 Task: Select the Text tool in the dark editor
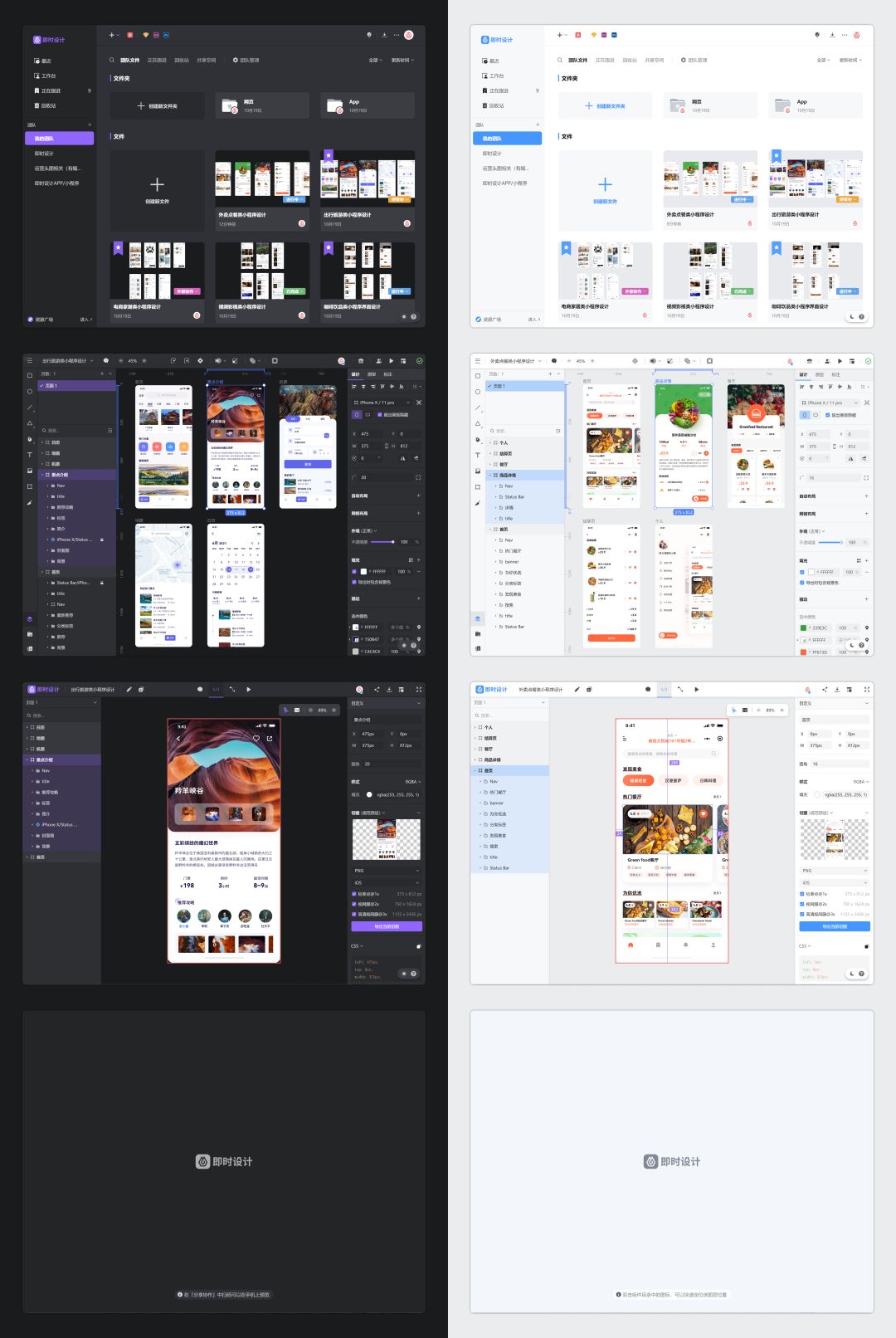30,455
